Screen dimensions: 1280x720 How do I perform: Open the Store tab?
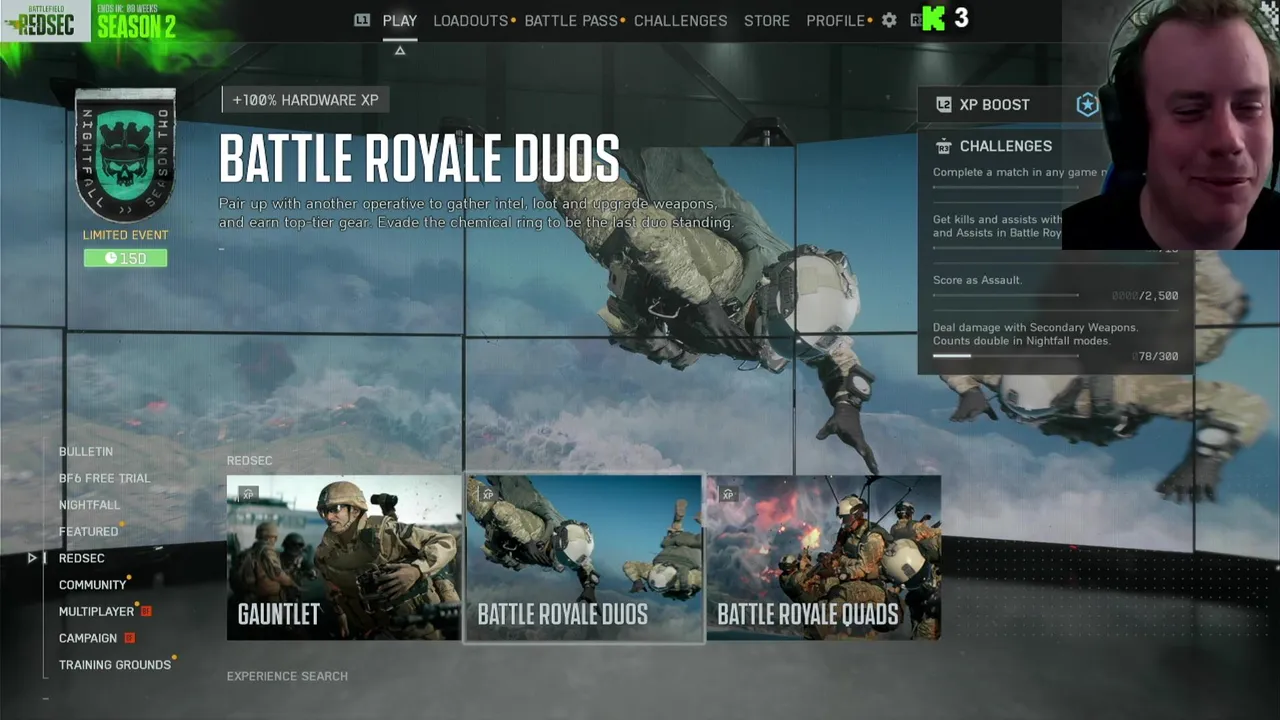point(767,20)
